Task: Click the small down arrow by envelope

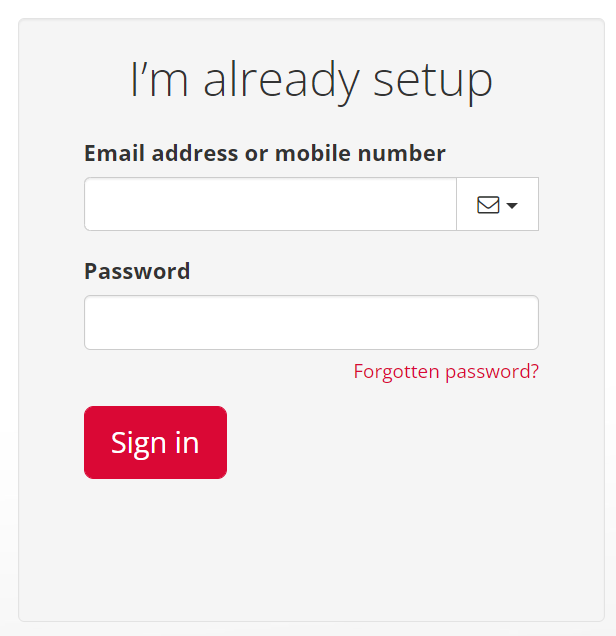Action: coord(512,206)
